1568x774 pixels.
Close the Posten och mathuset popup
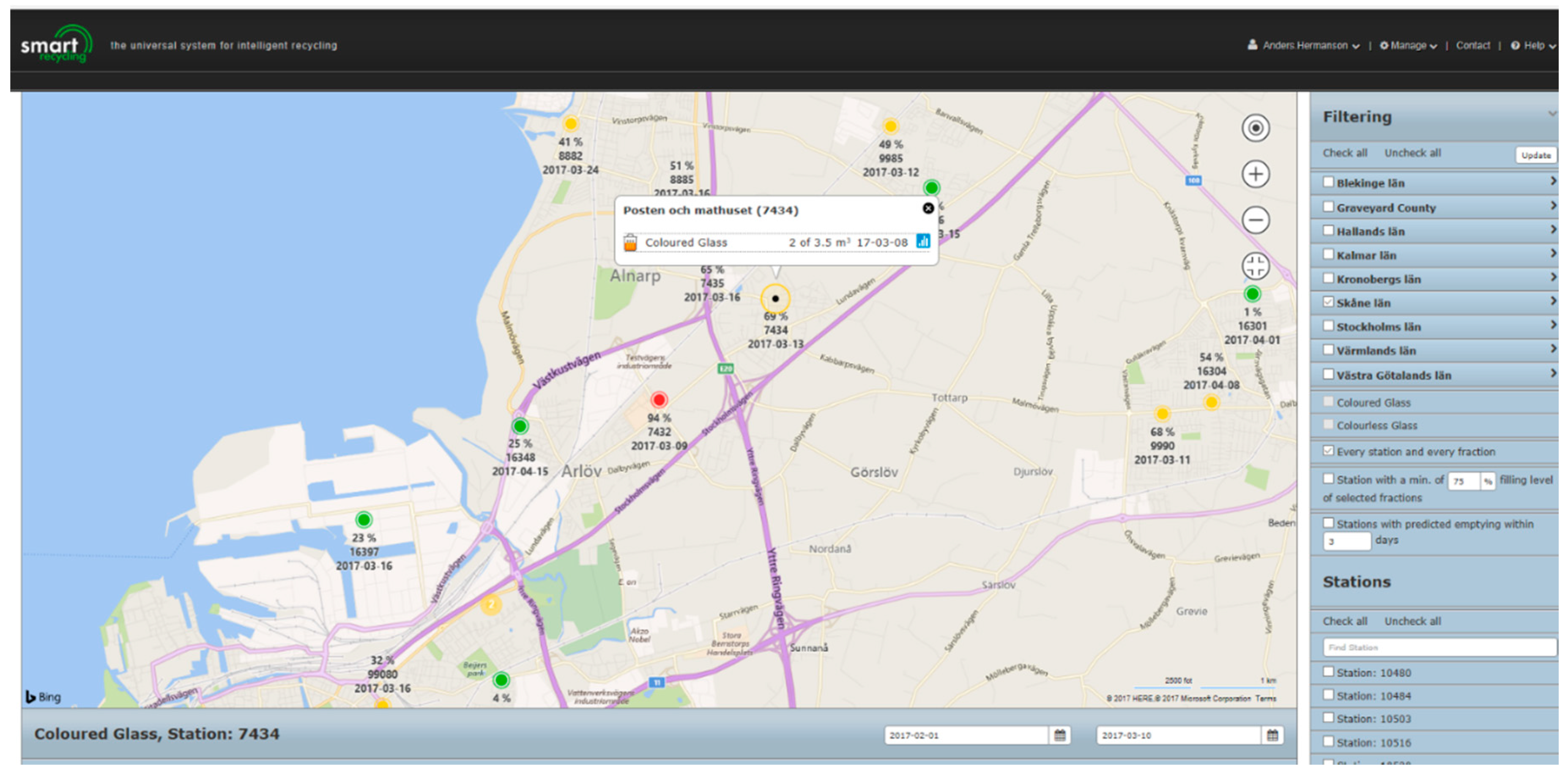[928, 208]
